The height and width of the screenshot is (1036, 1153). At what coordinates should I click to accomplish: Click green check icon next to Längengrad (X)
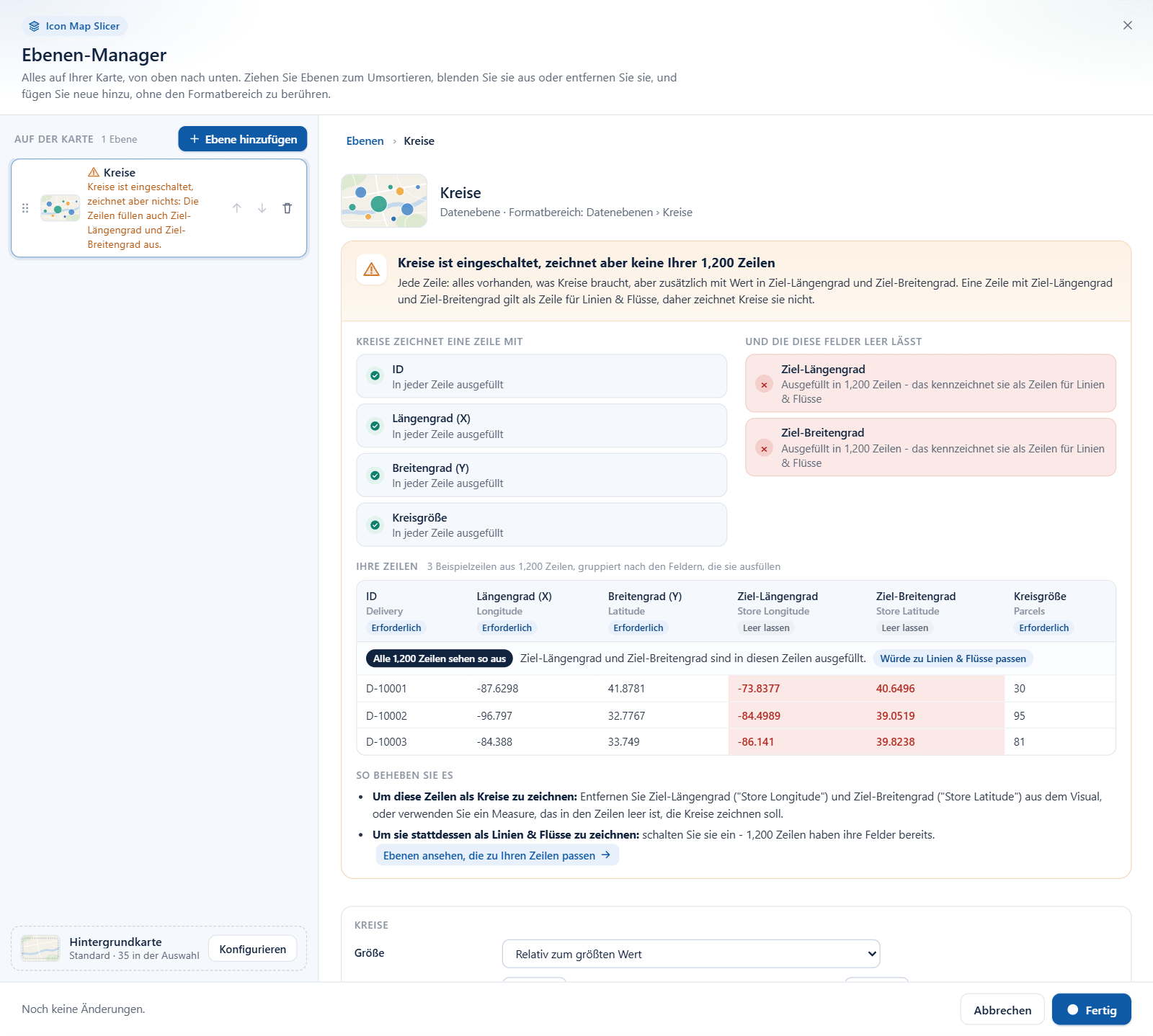tap(375, 426)
